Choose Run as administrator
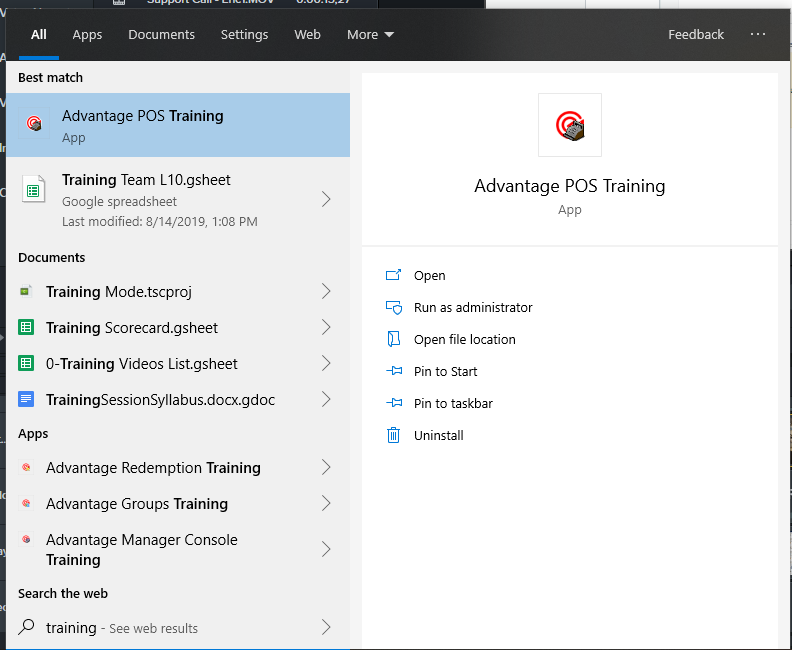792x650 pixels. pyautogui.click(x=473, y=308)
